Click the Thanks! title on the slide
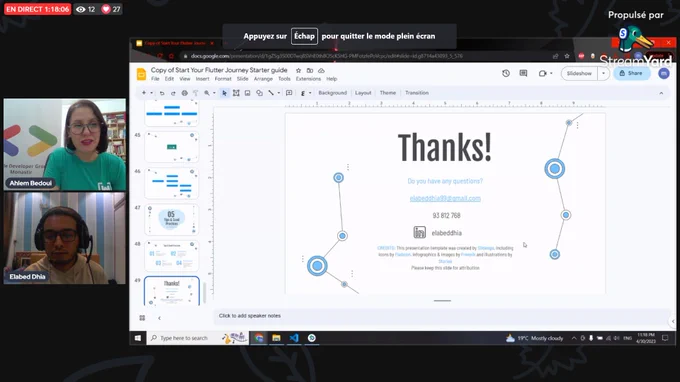Screen dimensions: 680x382 [445, 147]
